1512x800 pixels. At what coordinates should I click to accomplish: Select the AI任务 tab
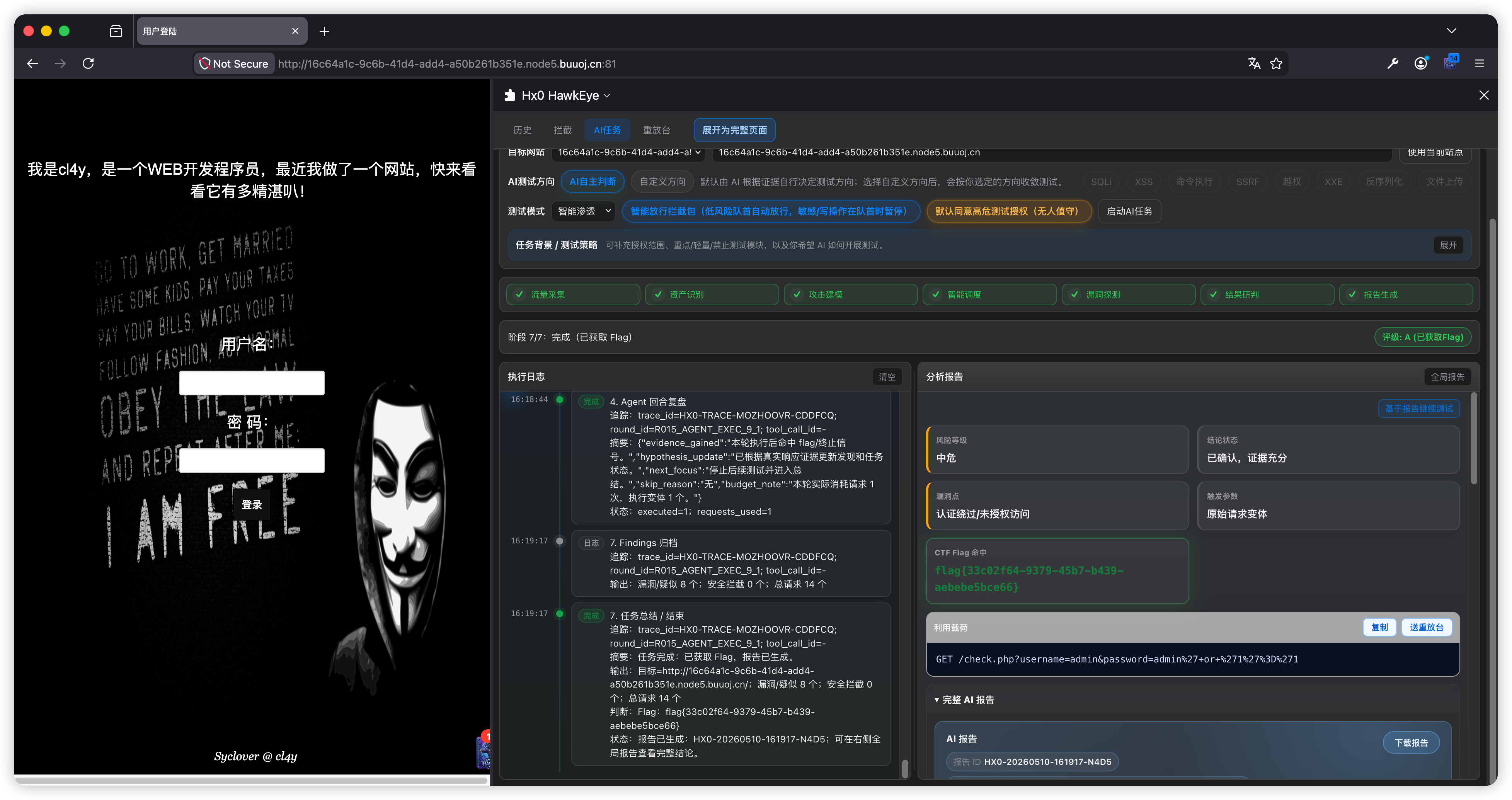pyautogui.click(x=607, y=130)
